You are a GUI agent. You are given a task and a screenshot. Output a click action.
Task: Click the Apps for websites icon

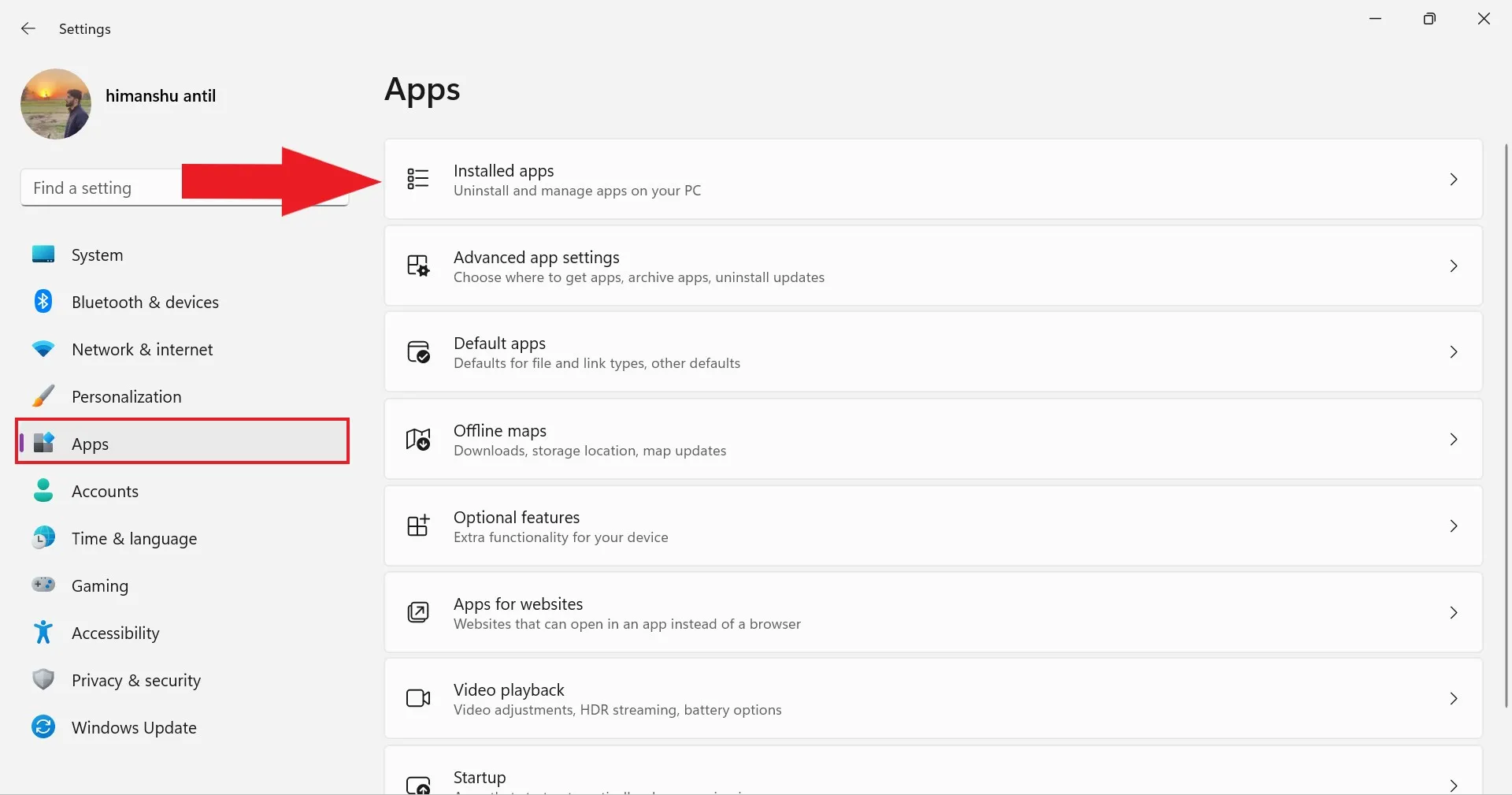418,612
